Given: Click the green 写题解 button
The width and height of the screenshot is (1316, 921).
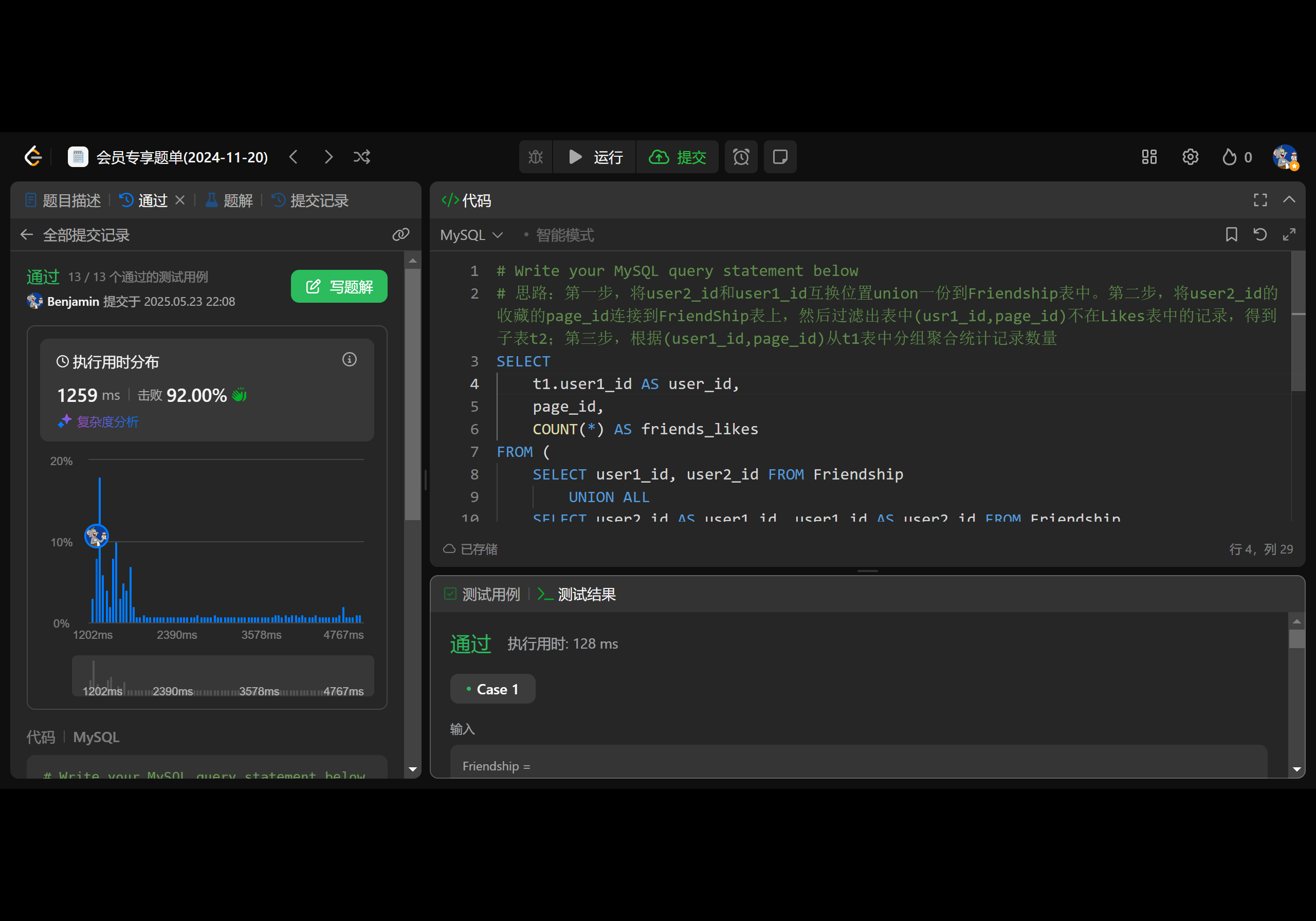Looking at the screenshot, I should (x=339, y=287).
